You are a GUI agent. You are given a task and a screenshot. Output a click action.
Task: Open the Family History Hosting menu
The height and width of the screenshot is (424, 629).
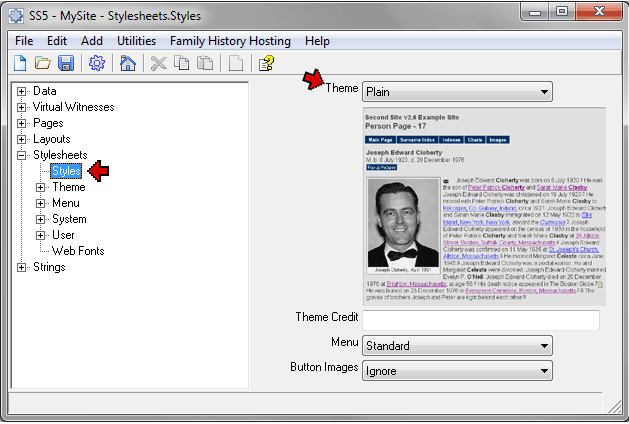(230, 41)
